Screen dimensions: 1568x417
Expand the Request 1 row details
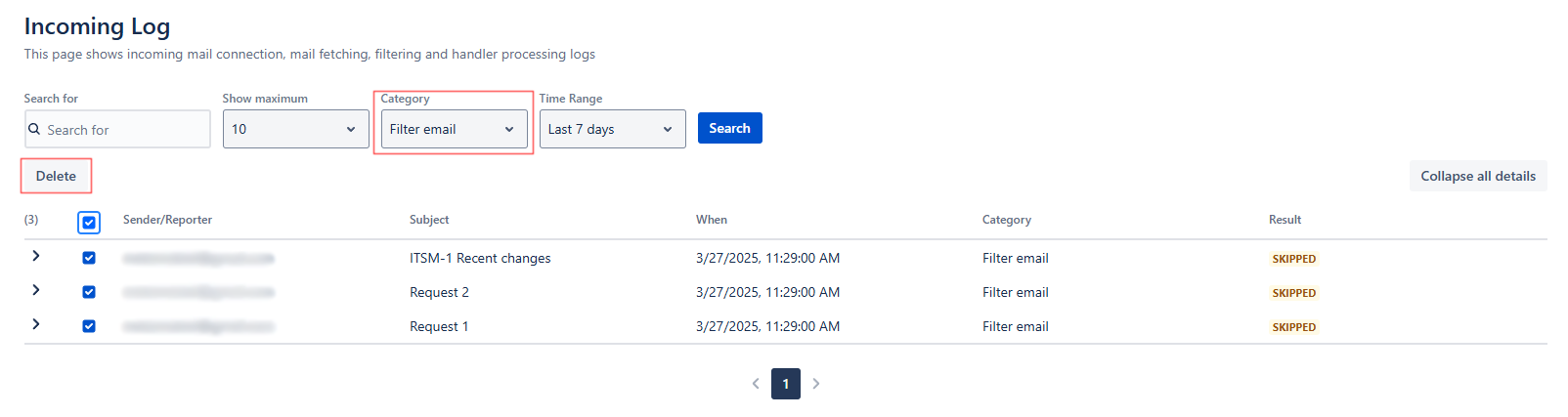coord(36,324)
